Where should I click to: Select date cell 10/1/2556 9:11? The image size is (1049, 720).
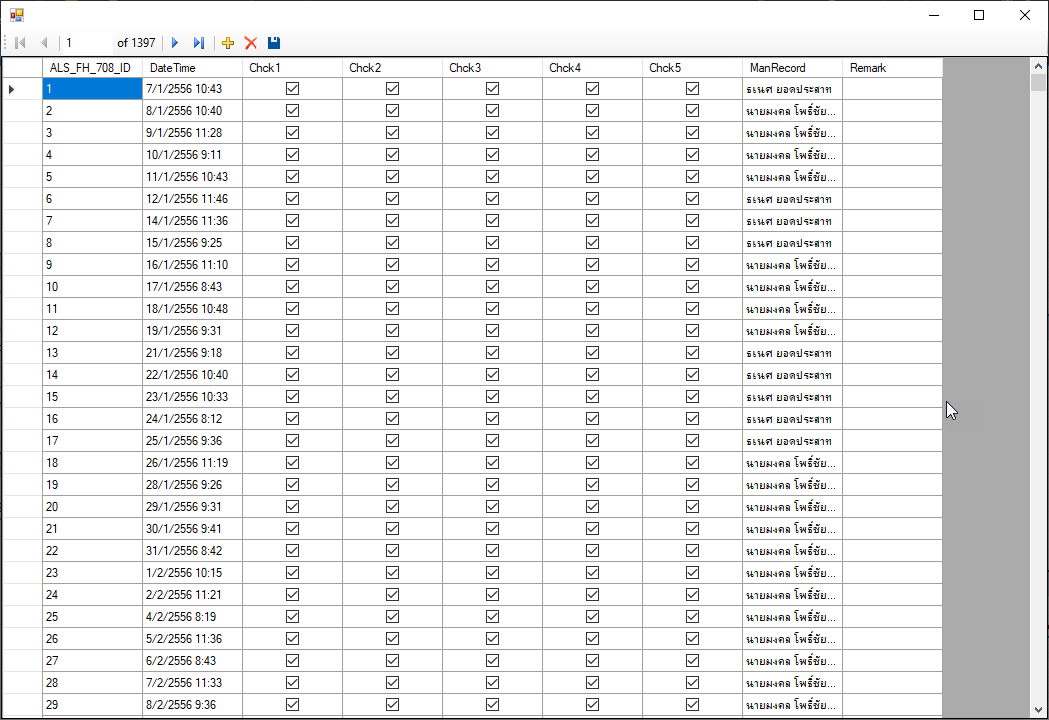tap(192, 155)
